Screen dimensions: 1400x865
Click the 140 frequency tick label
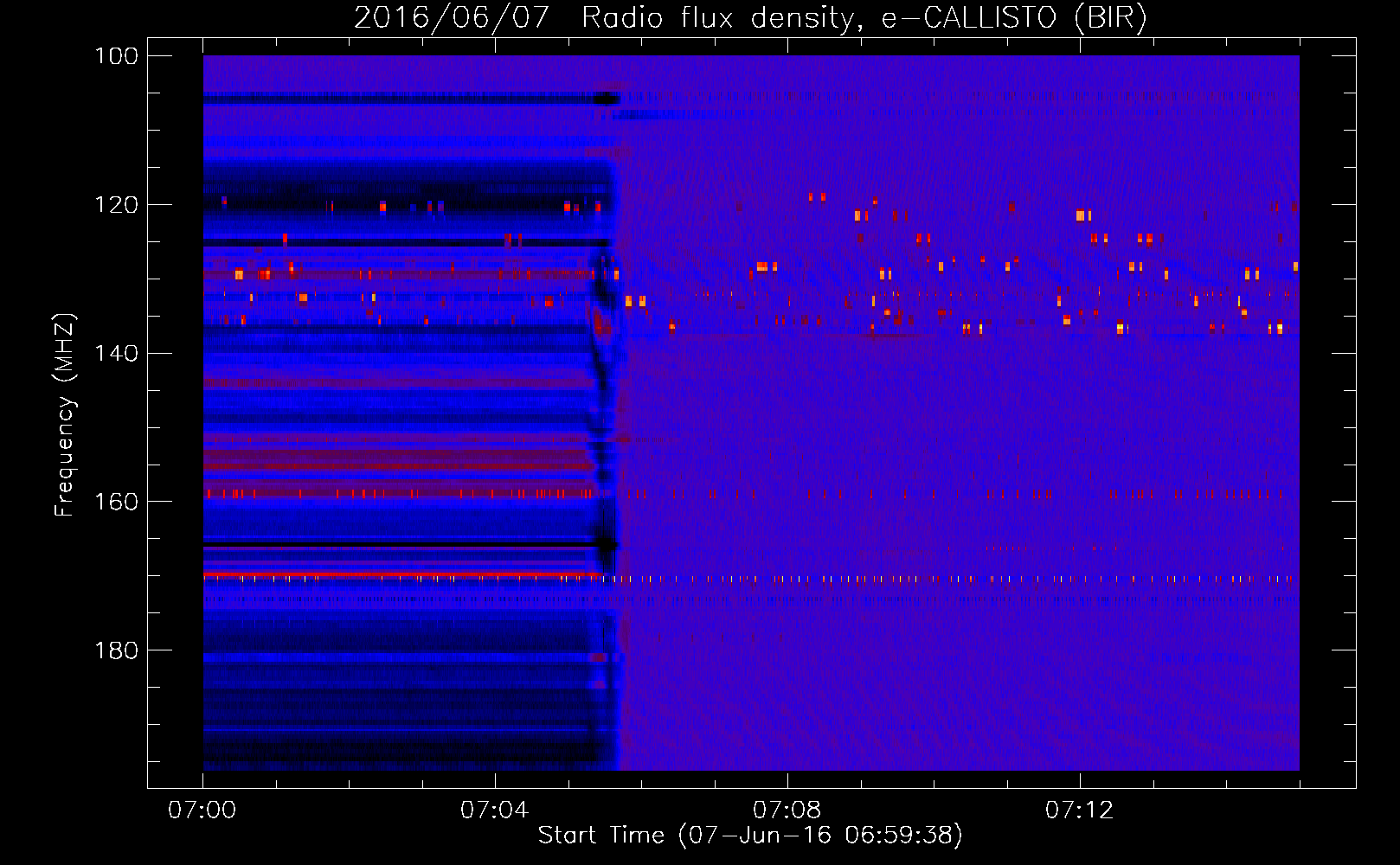pos(116,353)
